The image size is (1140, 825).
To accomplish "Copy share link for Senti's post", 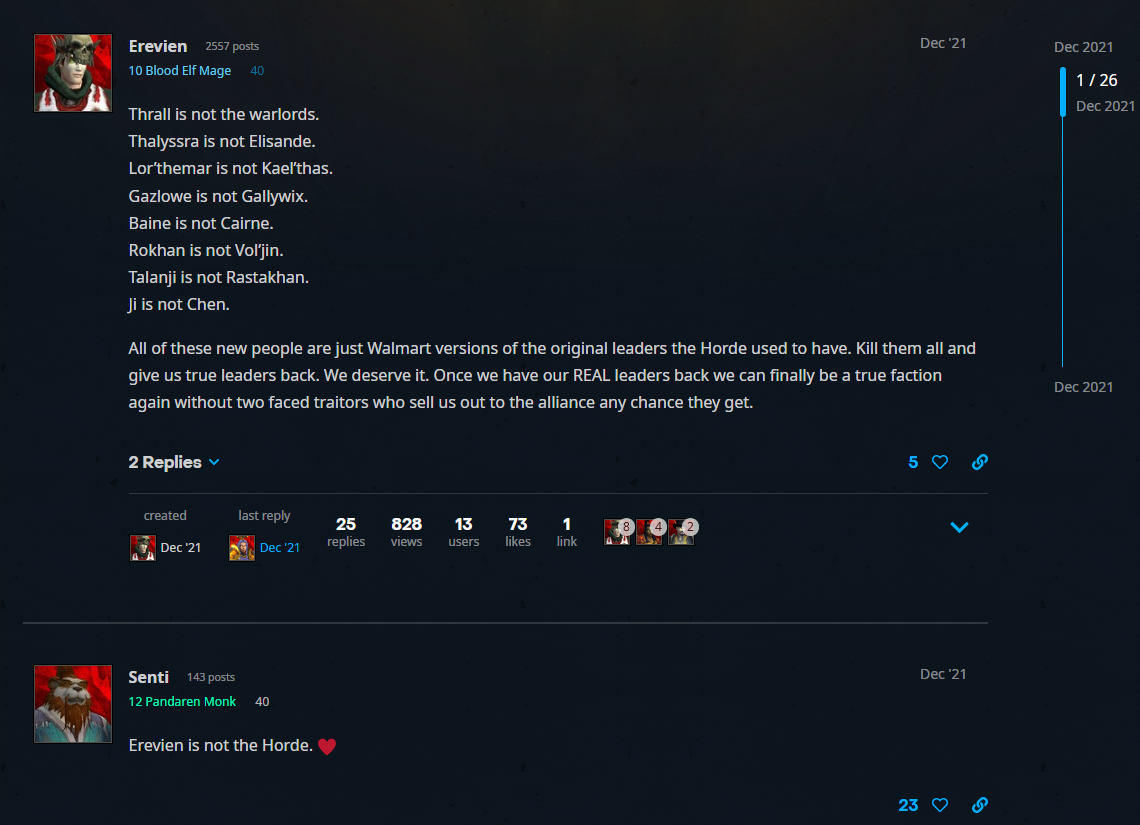I will (x=980, y=805).
